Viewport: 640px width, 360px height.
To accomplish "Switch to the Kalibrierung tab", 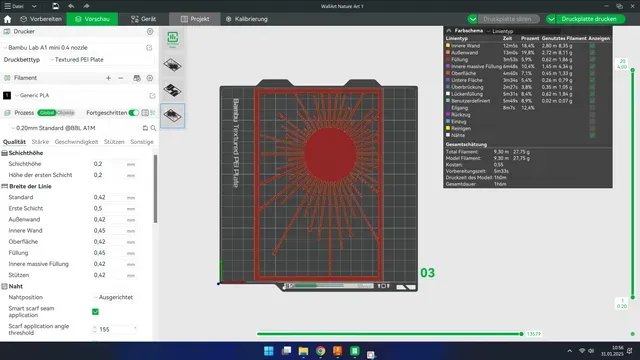I will 247,19.
